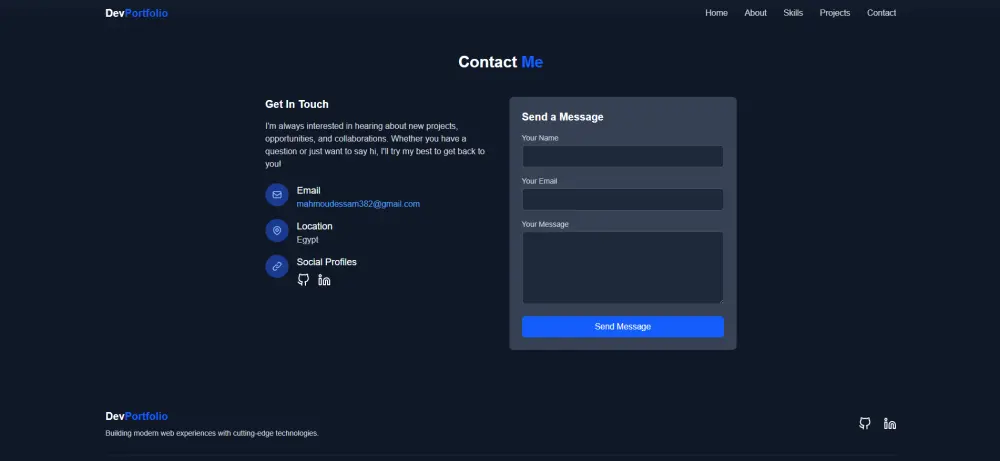Image resolution: width=1000 pixels, height=461 pixels.
Task: Click the DevPortfolio logo in header
Action: coord(136,13)
